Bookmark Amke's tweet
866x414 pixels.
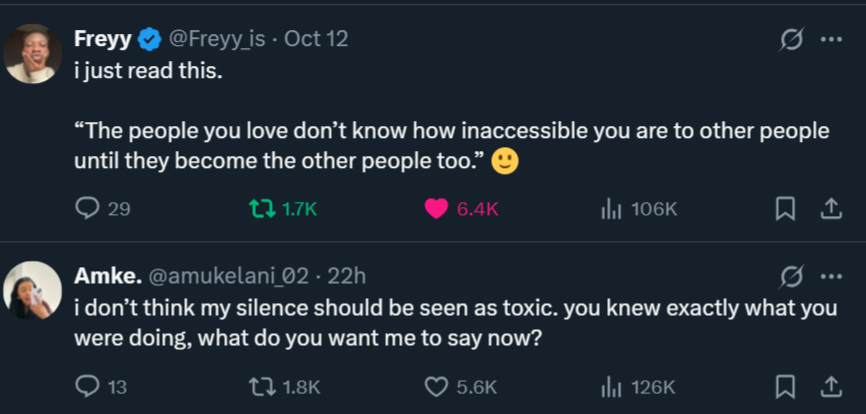pos(786,387)
